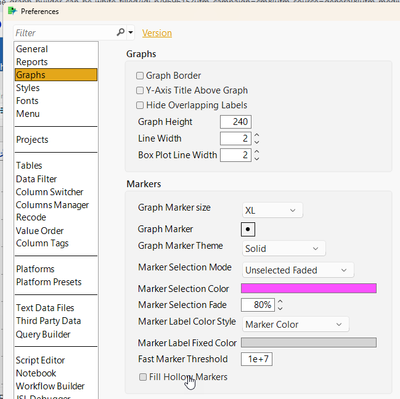Select the Graphs category
This screenshot has width=400, height=399.
pyautogui.click(x=56, y=75)
